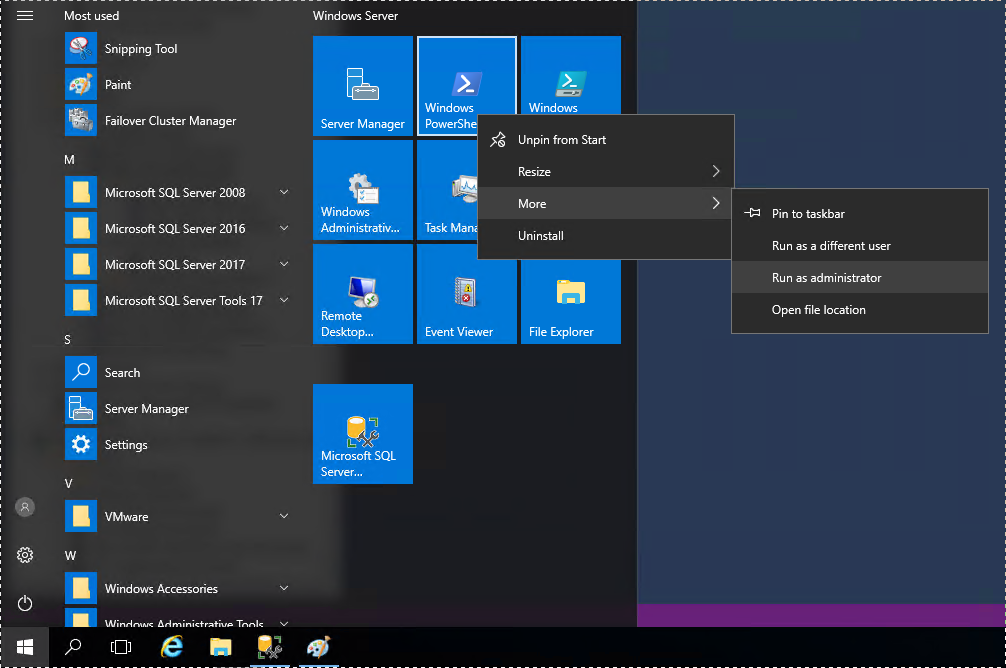
Task: Select Run as administrator
Action: point(860,278)
